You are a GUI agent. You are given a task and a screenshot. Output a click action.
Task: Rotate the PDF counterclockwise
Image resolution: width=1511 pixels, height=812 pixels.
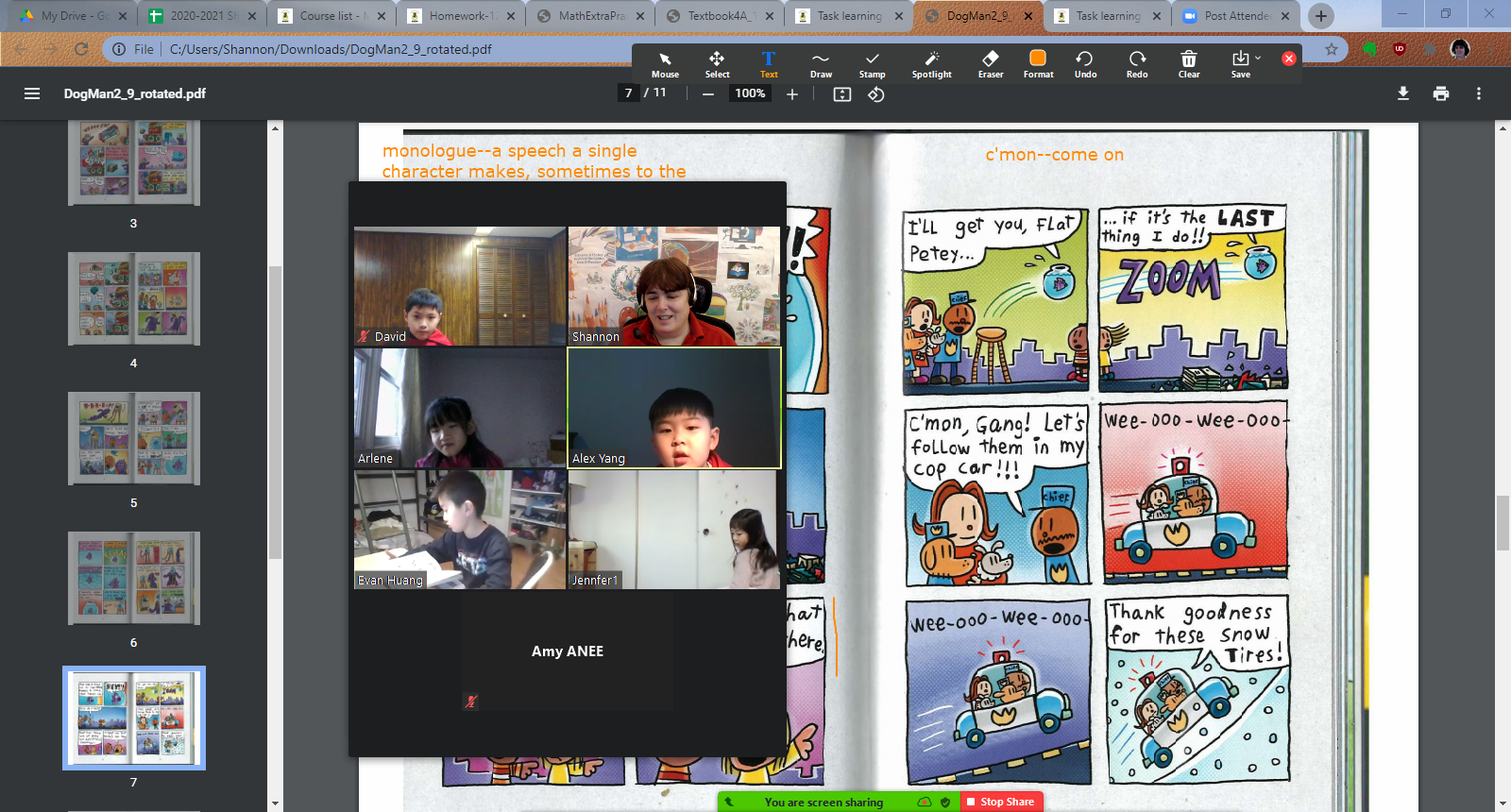point(876,93)
